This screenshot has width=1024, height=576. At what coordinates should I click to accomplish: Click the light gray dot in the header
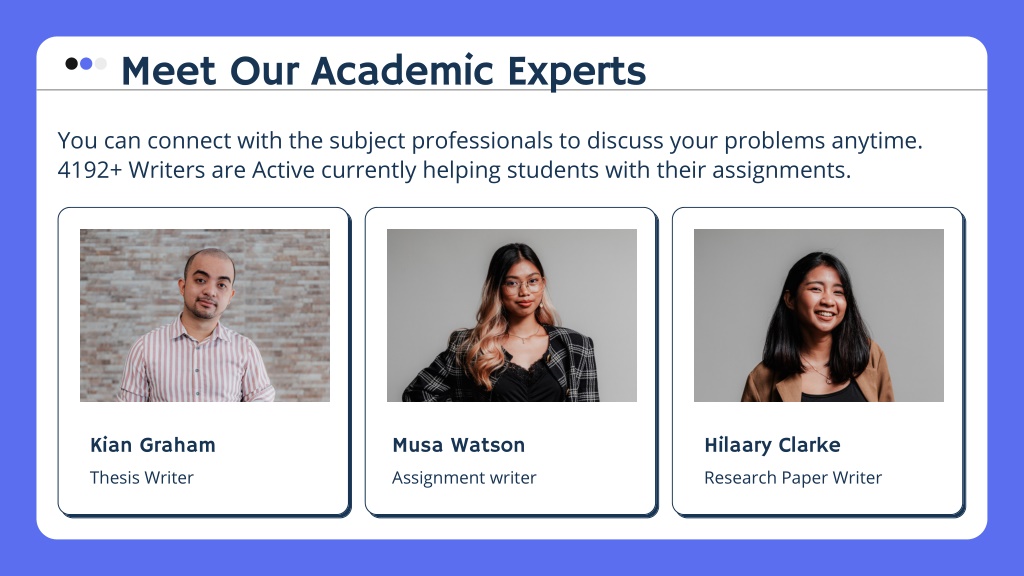click(101, 63)
